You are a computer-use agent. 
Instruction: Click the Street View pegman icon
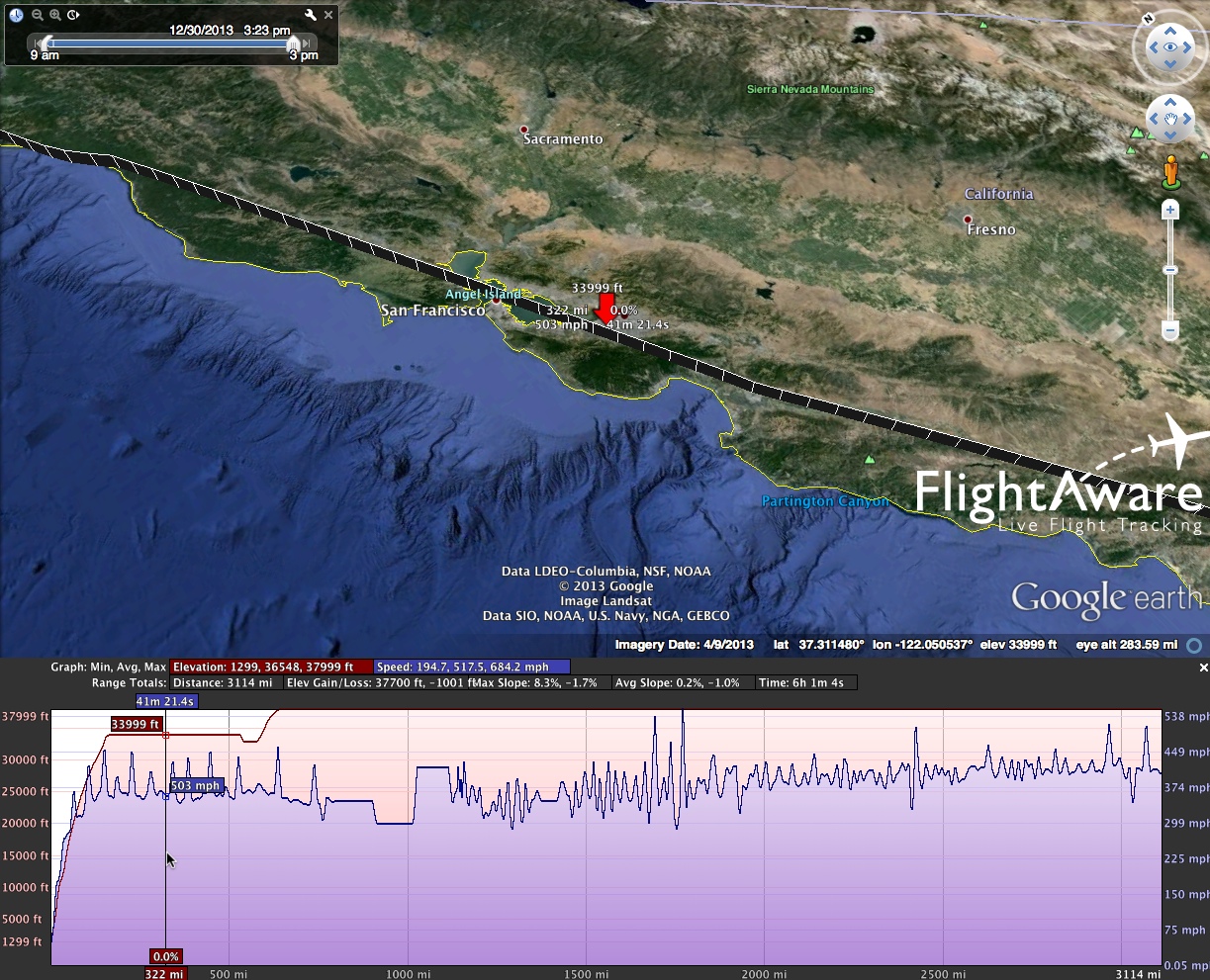1170,171
